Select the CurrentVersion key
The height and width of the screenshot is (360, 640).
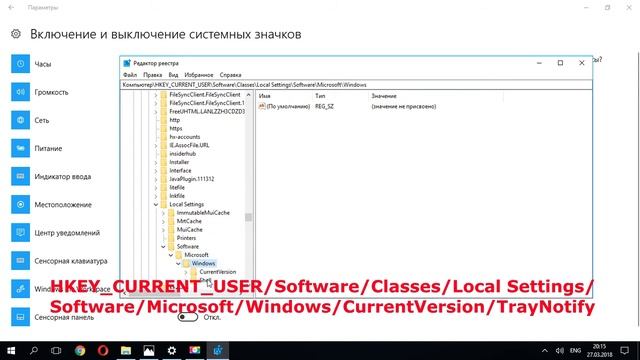tap(218, 272)
